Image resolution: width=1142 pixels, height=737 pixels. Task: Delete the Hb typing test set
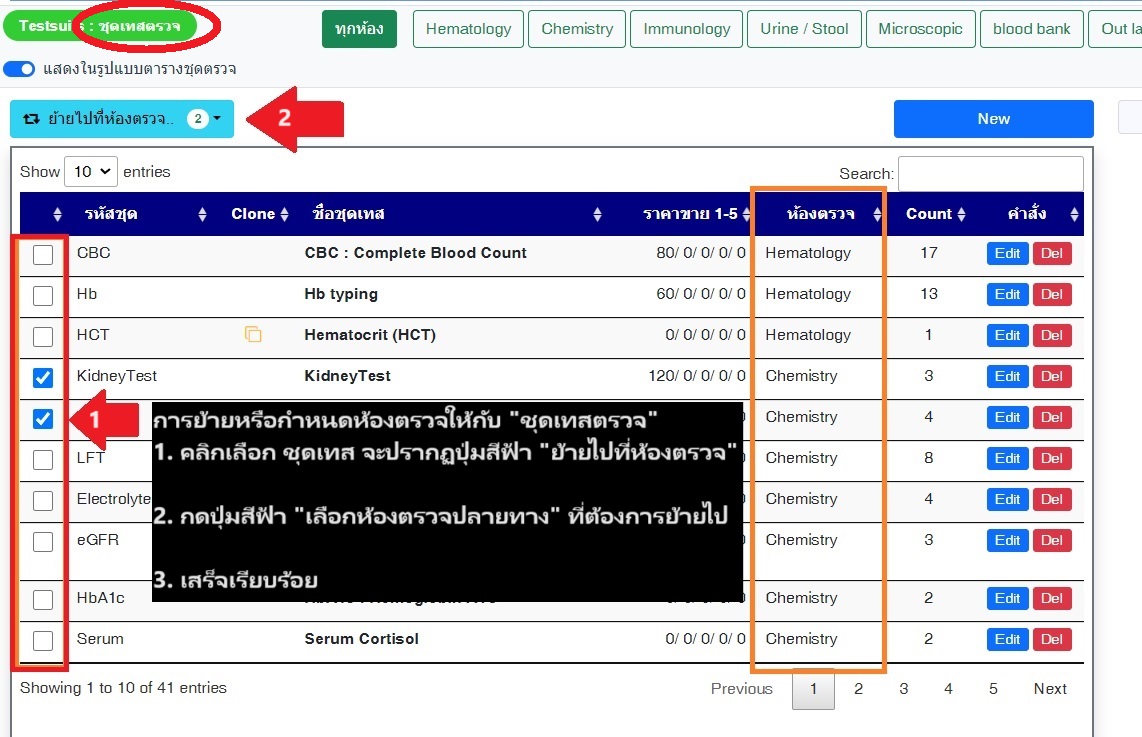tap(1052, 294)
